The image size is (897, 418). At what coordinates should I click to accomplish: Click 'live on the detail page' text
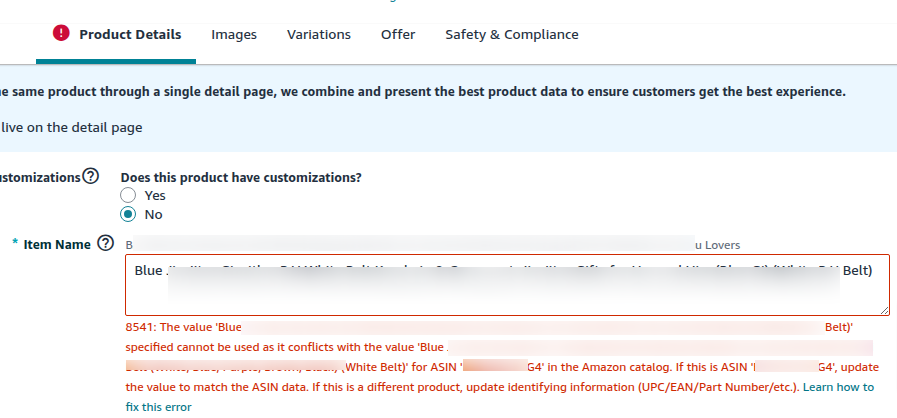click(71, 128)
